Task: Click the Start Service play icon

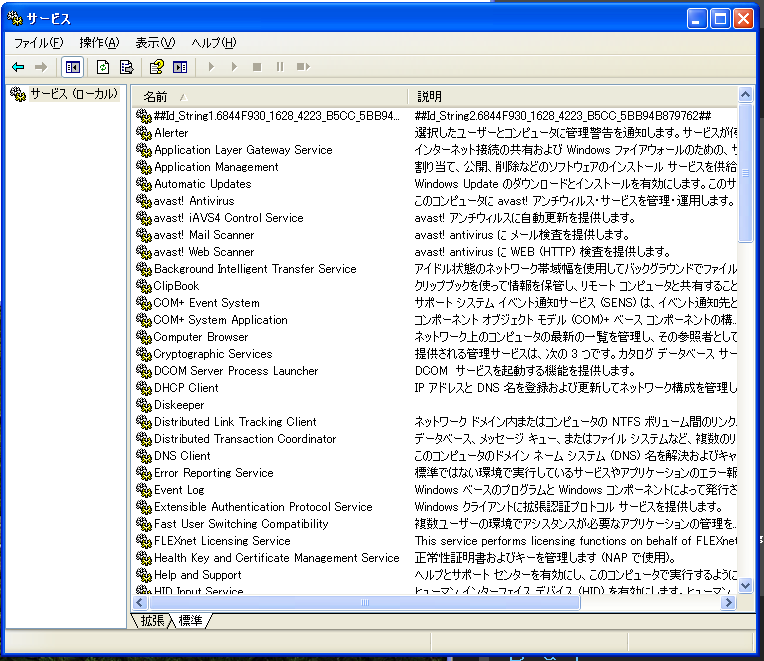Action: click(x=211, y=67)
